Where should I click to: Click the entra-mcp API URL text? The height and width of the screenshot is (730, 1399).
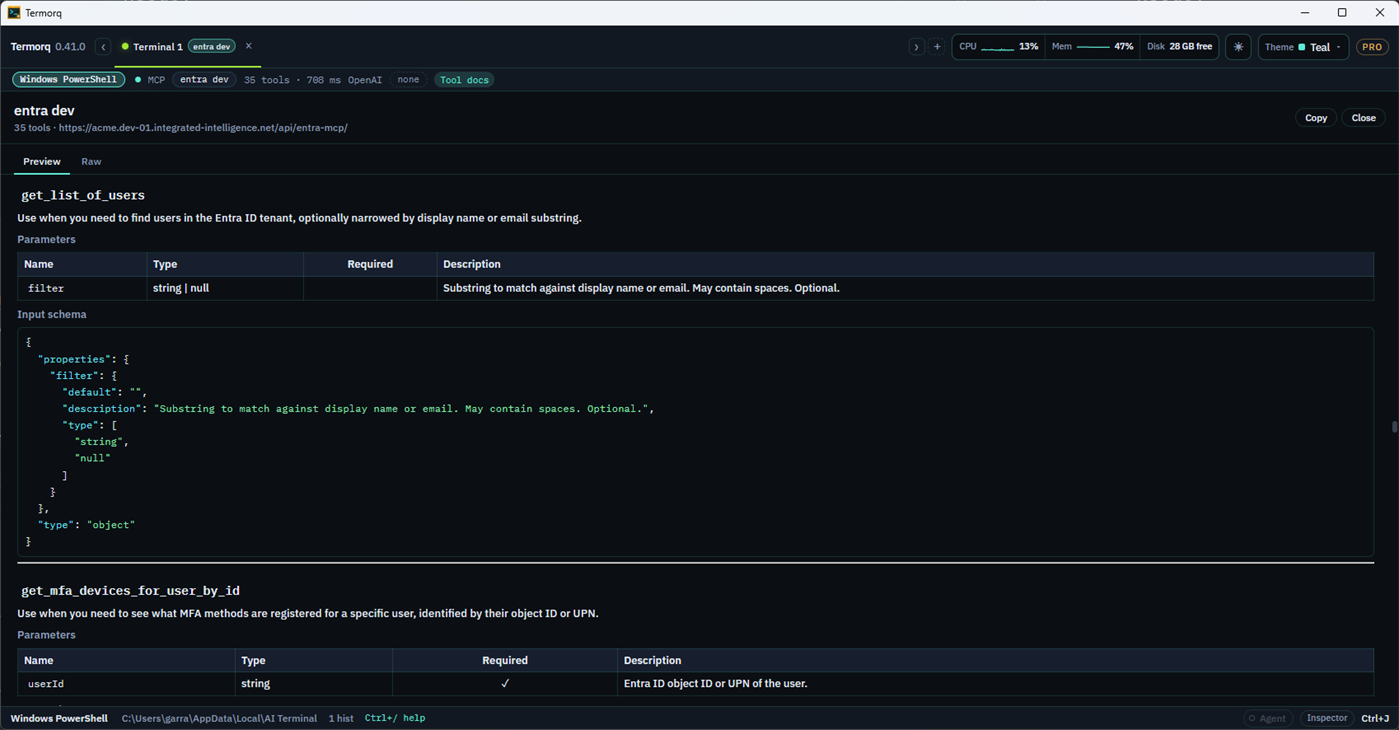click(203, 128)
